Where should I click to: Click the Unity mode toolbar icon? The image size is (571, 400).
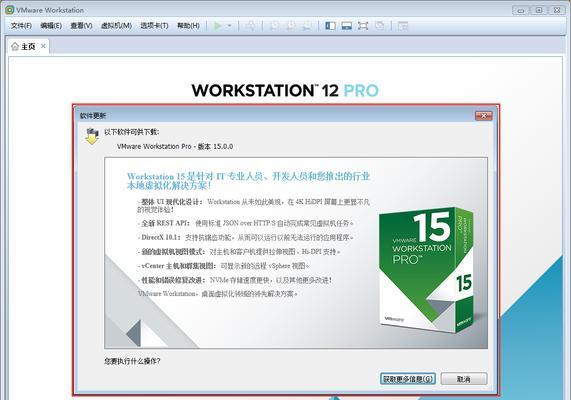coord(379,26)
